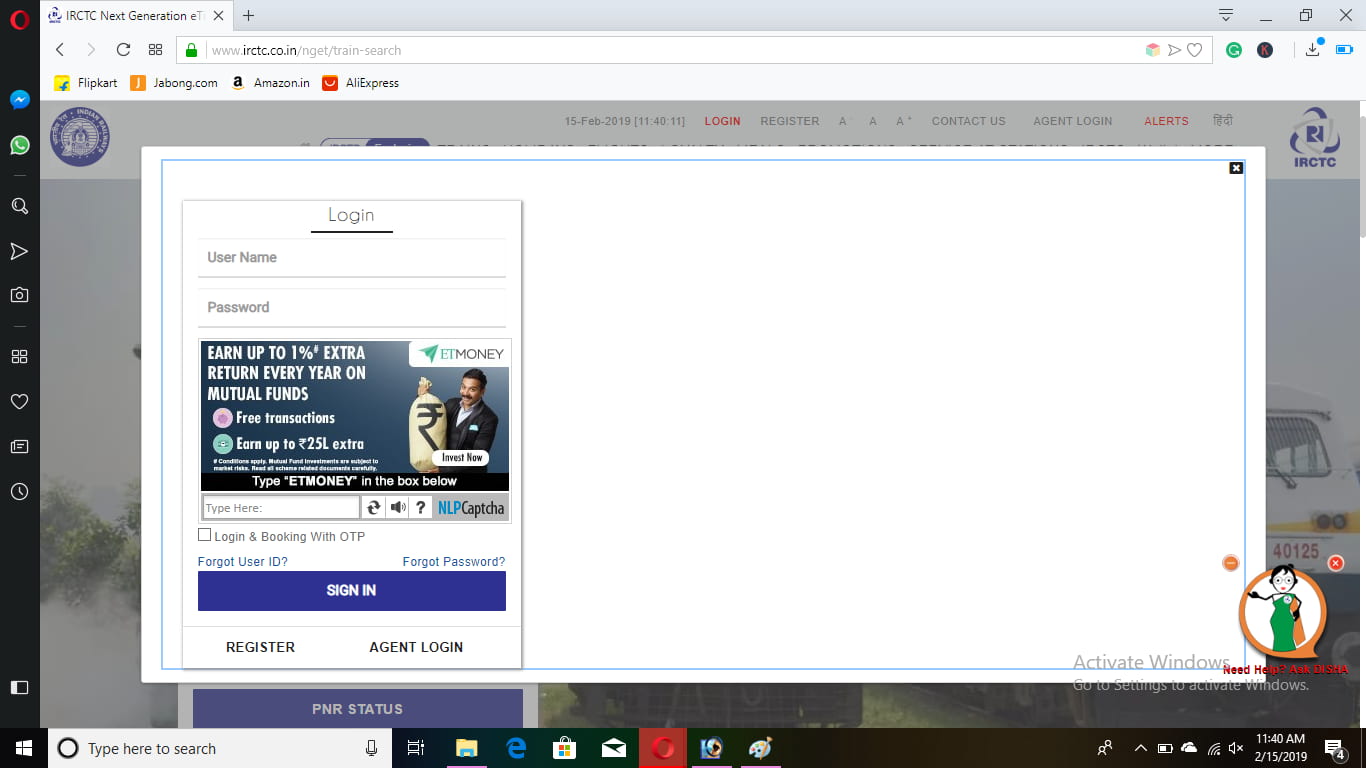The image size is (1366, 768).
Task: Open Forgot User ID link
Action: pos(243,562)
